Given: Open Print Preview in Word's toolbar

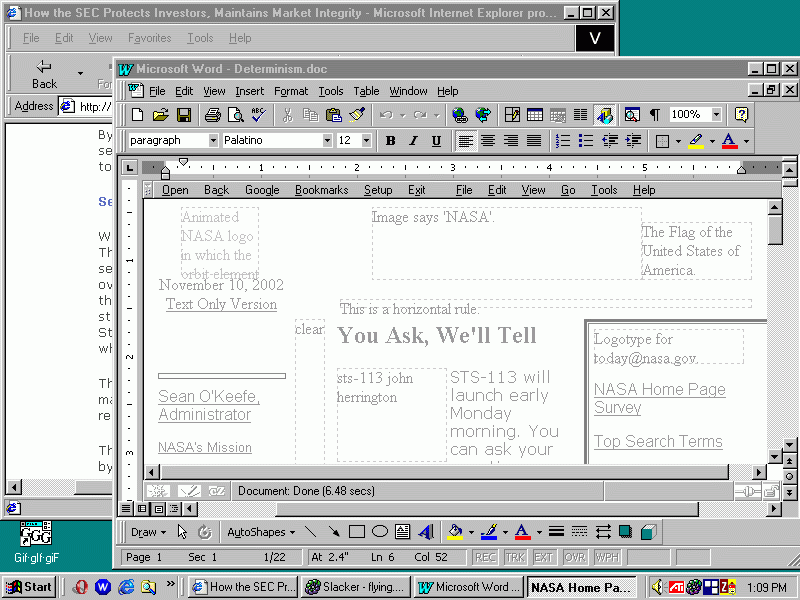Looking at the screenshot, I should 236,115.
